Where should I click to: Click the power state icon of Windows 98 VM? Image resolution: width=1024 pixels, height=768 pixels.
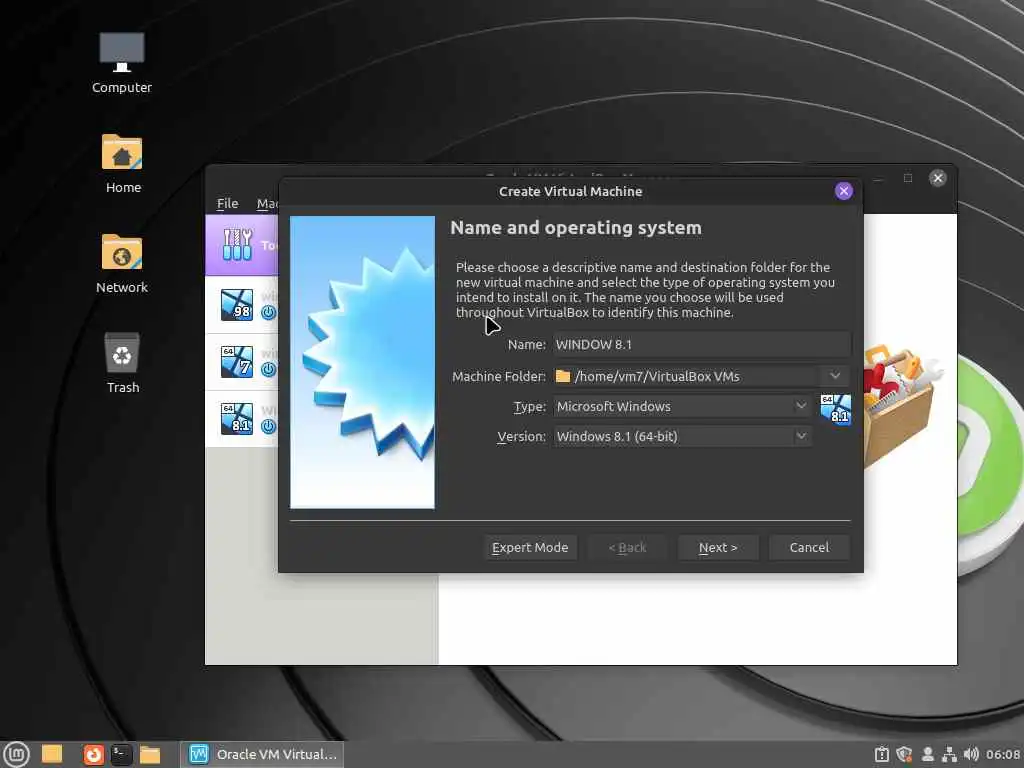pyautogui.click(x=268, y=312)
